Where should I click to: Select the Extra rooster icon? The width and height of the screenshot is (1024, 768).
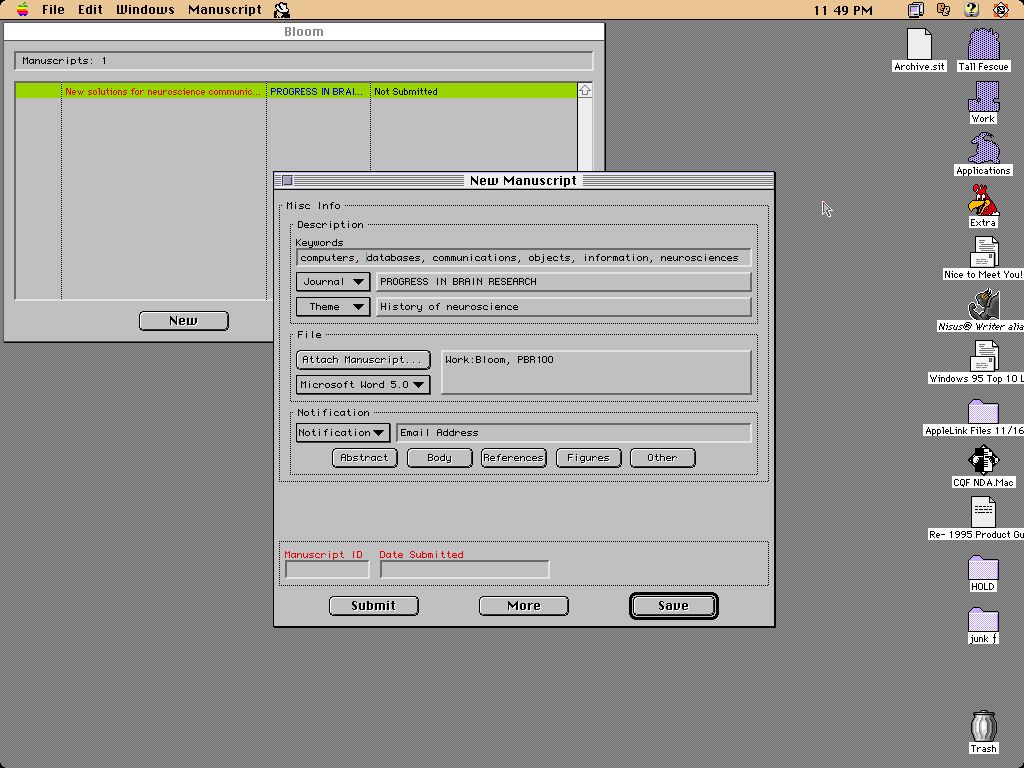point(983,202)
